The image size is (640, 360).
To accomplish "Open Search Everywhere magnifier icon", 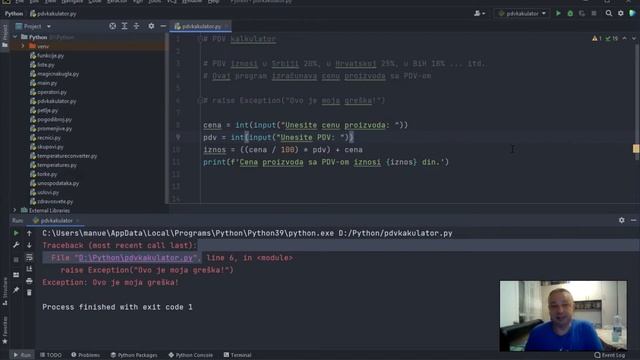I will [x=609, y=13].
